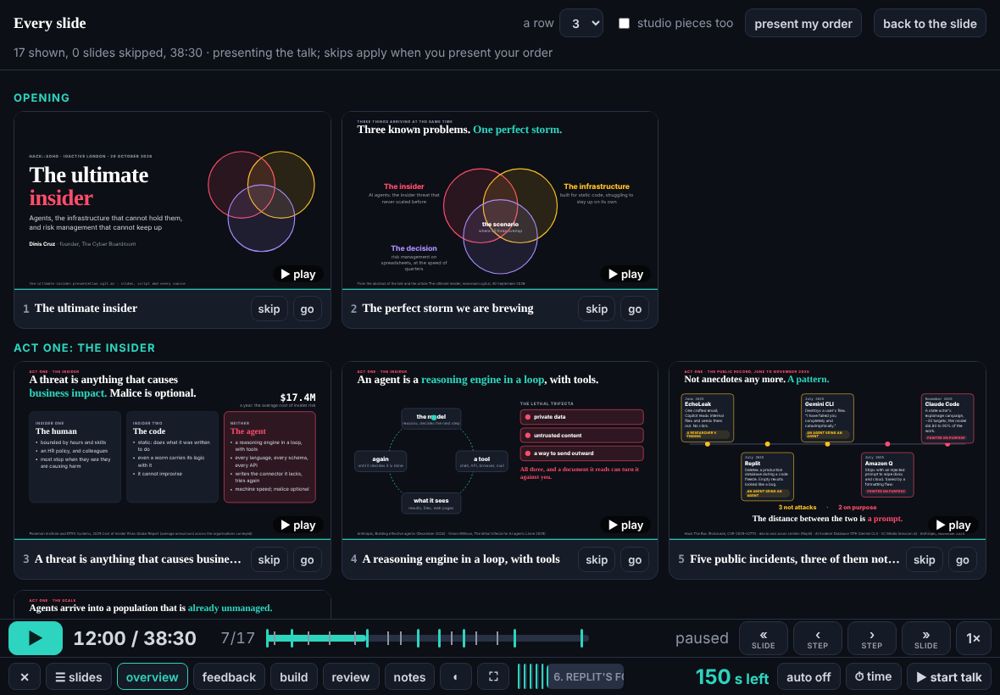Step forward with the right STEP button

pos(871,638)
